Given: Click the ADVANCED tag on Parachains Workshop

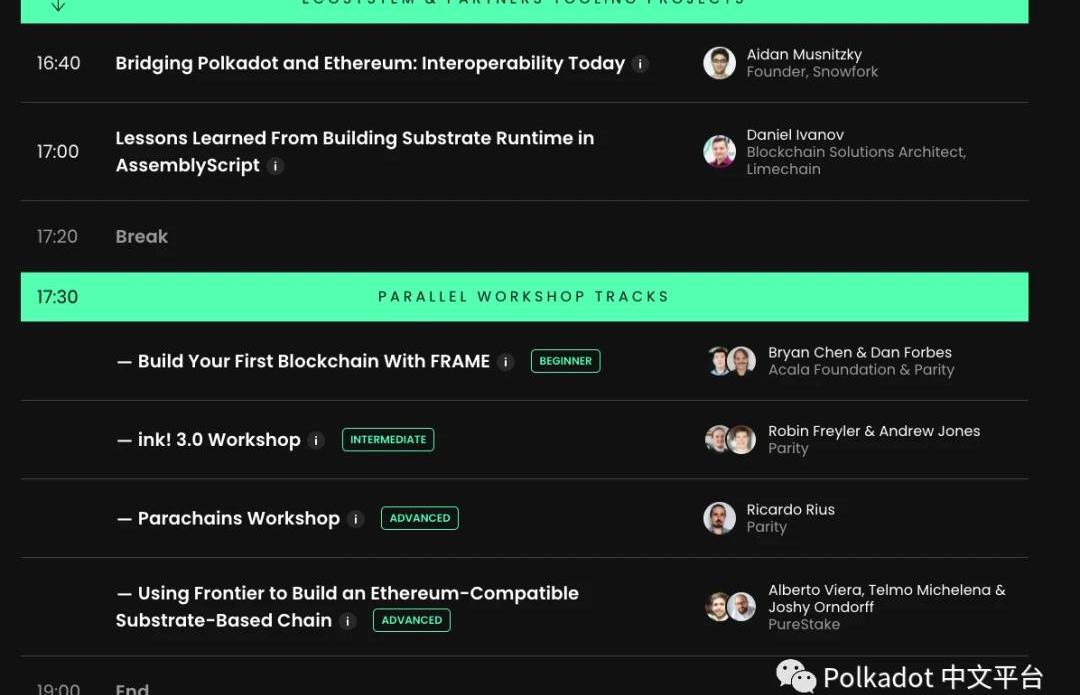Looking at the screenshot, I should 420,518.
